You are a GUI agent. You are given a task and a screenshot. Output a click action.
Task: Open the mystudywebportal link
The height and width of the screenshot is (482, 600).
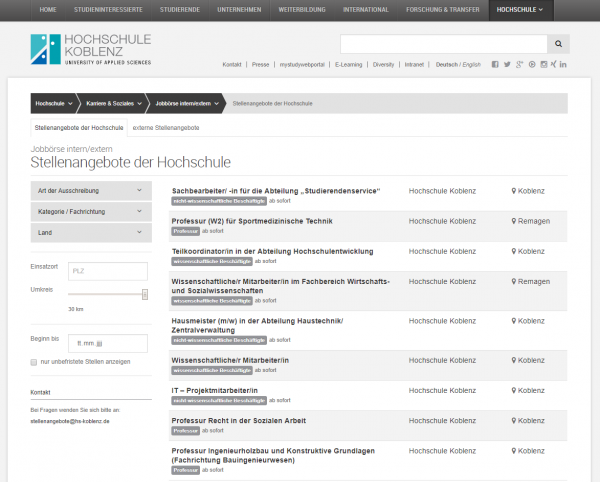302,65
